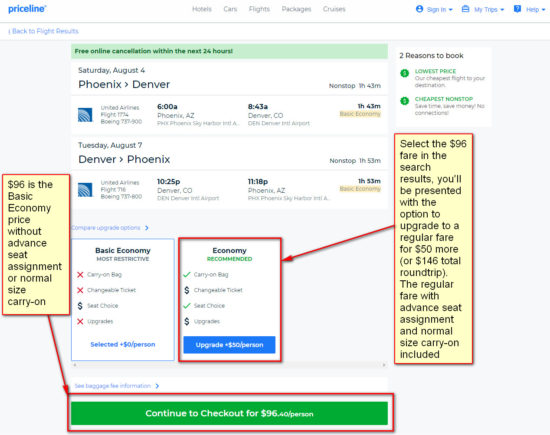Open Compare upgrade options link
The width and height of the screenshot is (550, 435).
tap(106, 228)
